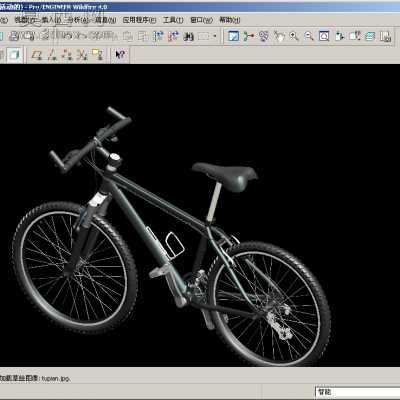The height and width of the screenshot is (400, 400).
Task: Open the 信息(N) Info menu
Action: pos(106,20)
